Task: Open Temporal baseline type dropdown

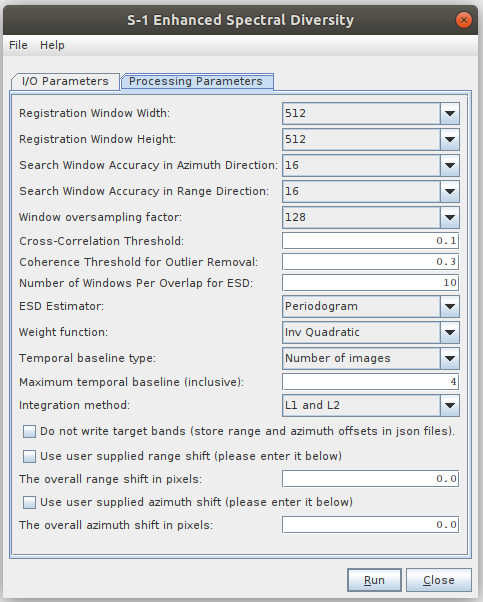Action: coord(371,358)
